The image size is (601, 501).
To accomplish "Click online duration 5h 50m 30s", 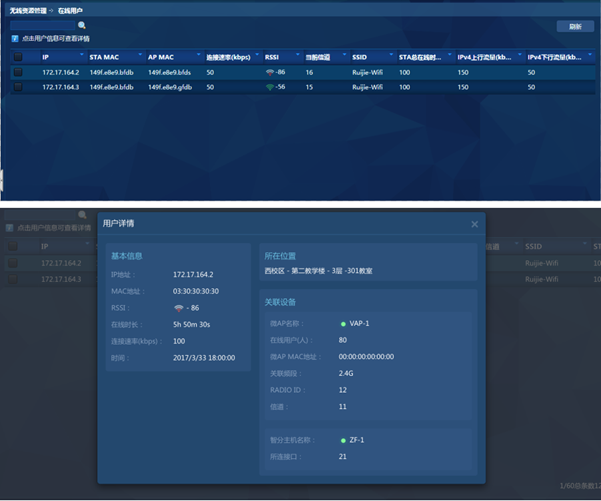I will [x=191, y=325].
